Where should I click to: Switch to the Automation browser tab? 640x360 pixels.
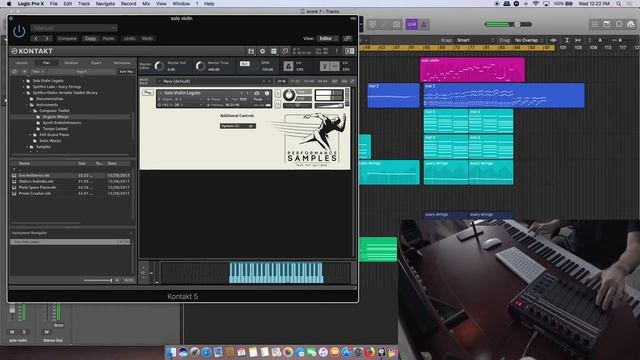[122, 63]
